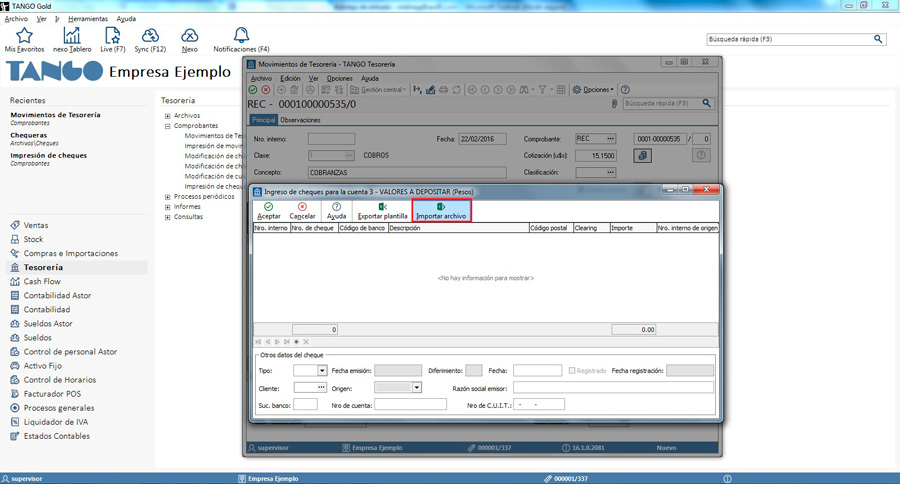Go to last record in Movimientos toolbar
900x484 pixels.
[x=511, y=90]
